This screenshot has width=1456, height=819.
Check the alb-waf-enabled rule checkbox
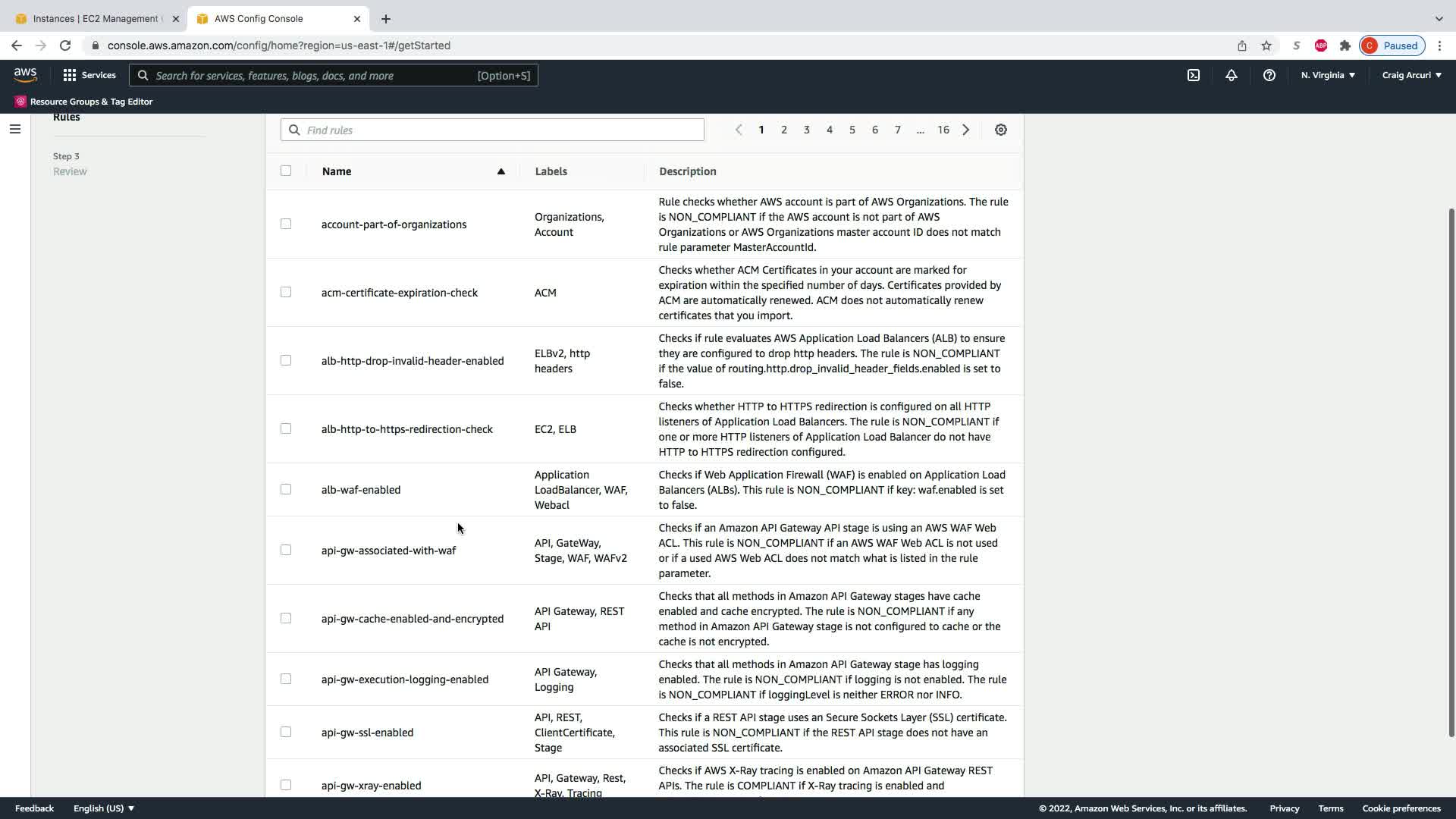pos(286,489)
